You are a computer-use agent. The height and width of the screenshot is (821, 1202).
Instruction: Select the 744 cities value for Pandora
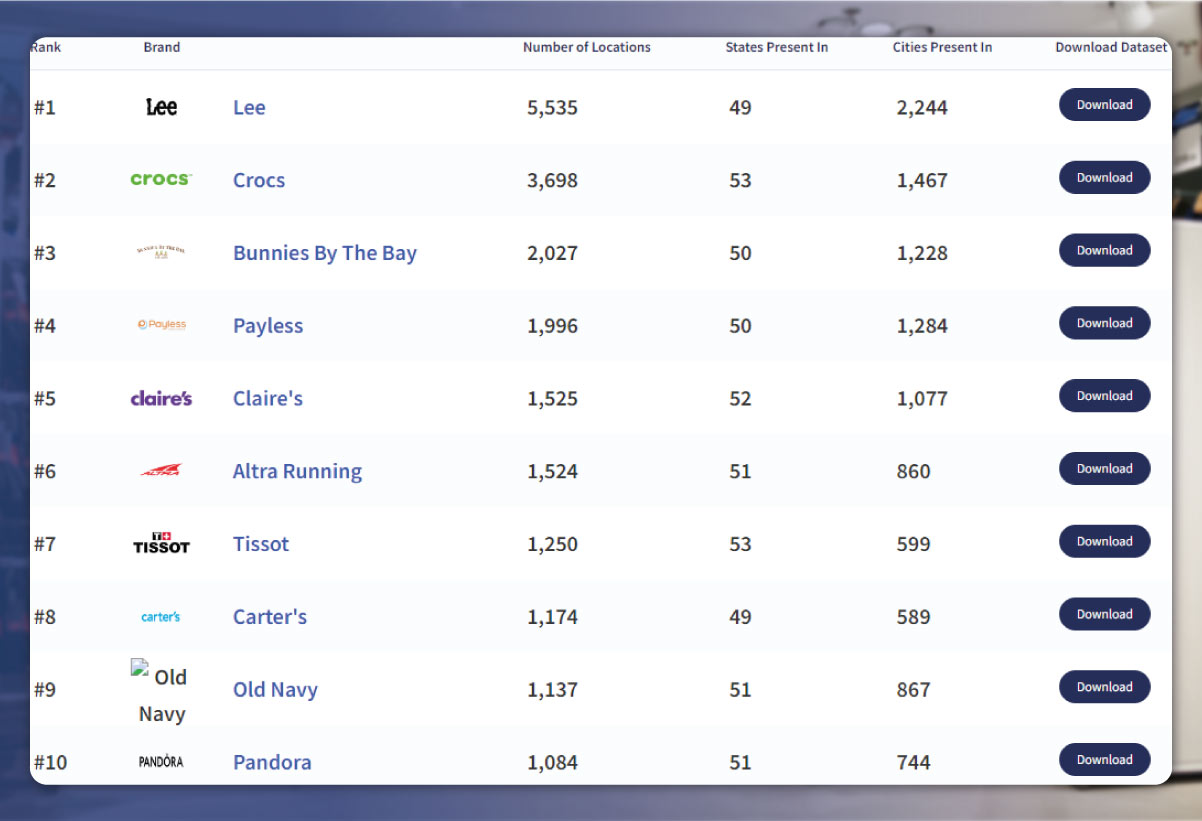pos(914,762)
